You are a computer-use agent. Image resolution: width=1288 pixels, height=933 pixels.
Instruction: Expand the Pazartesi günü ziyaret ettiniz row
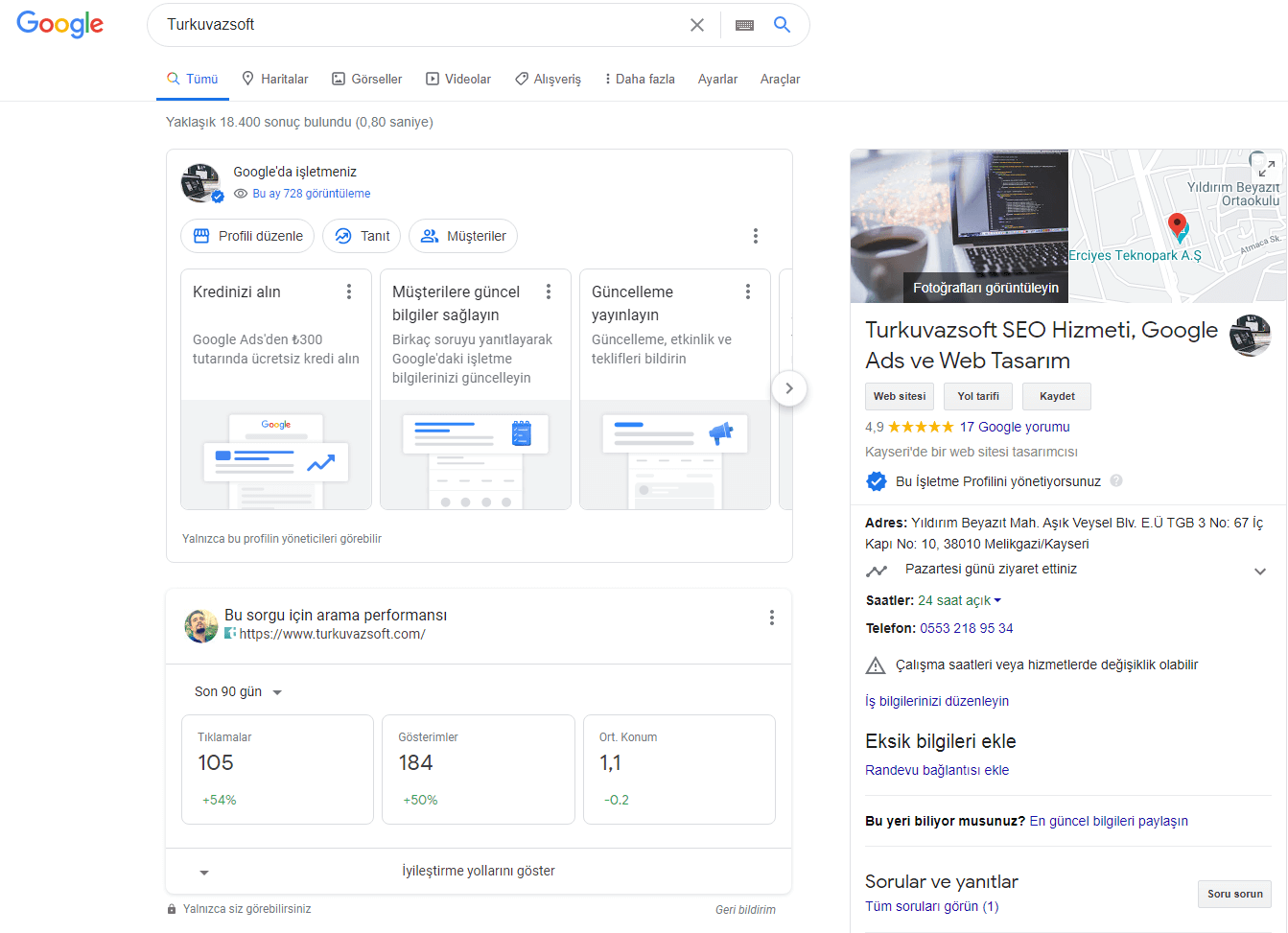(x=1066, y=570)
